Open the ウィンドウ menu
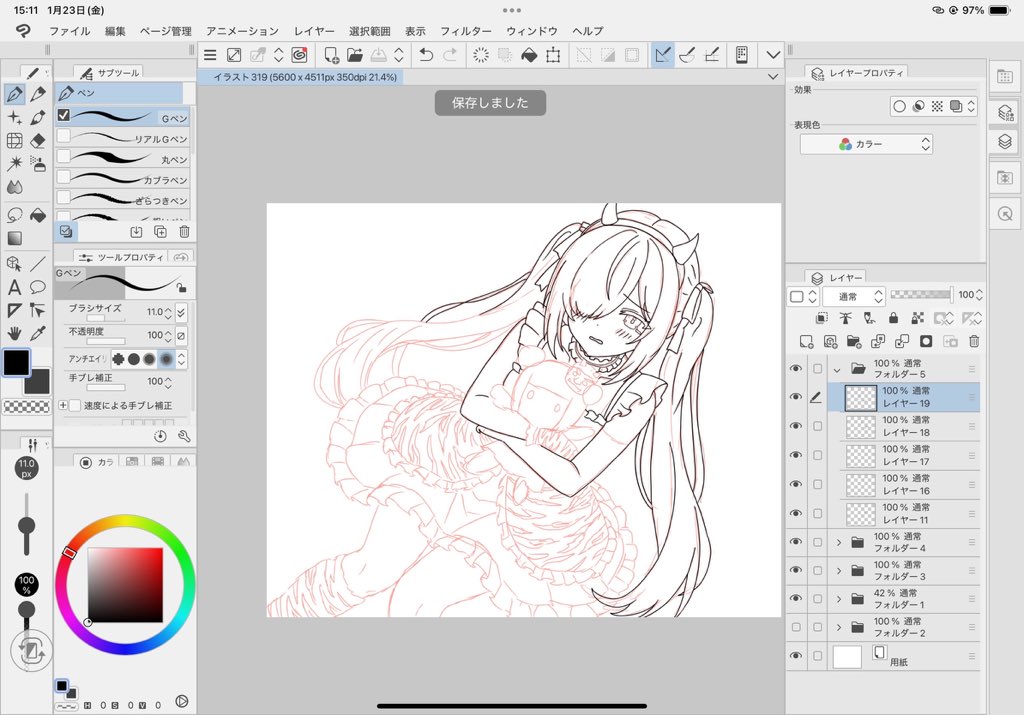This screenshot has height=715, width=1024. (x=532, y=31)
